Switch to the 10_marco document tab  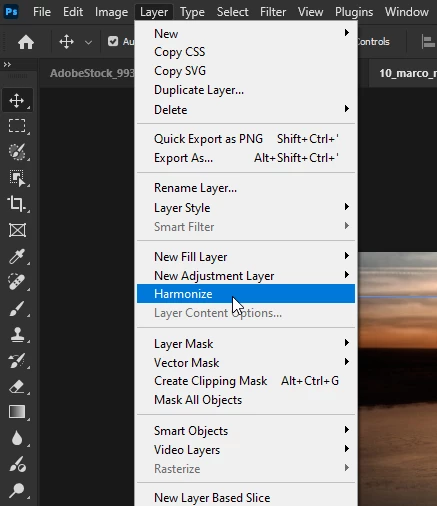point(404,73)
